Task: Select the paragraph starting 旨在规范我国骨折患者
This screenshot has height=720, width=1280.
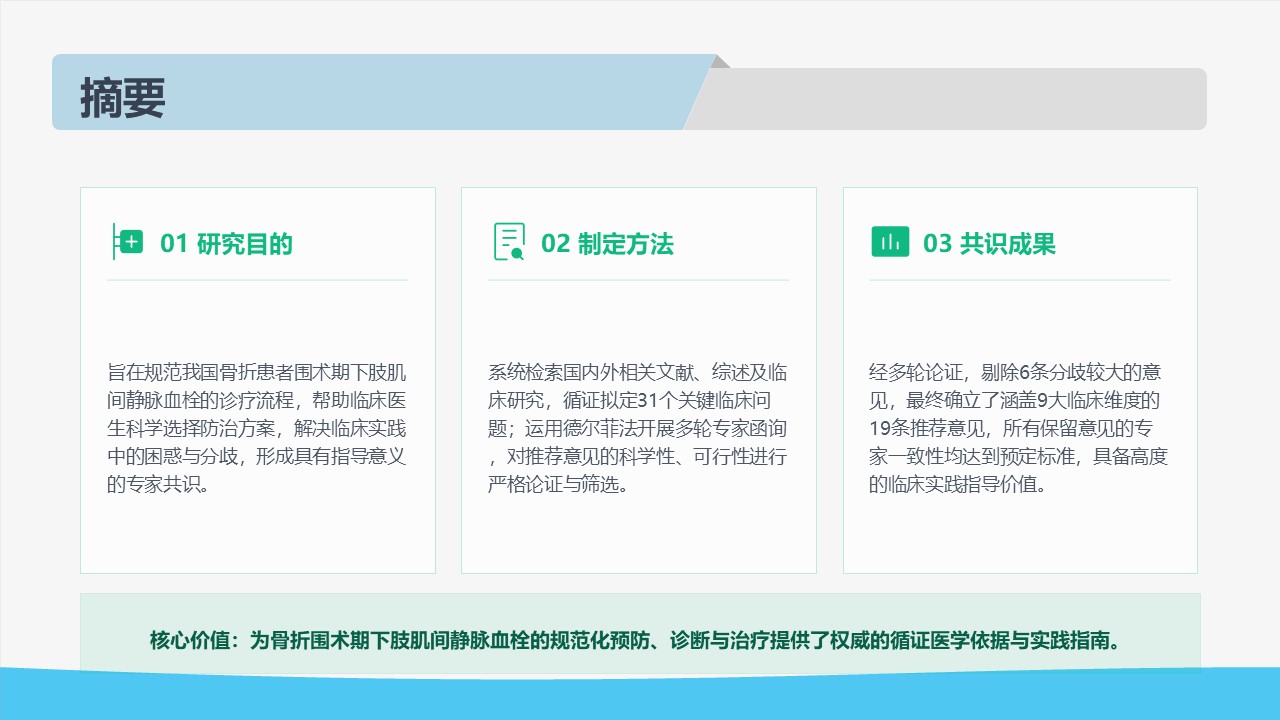Action: 257,429
